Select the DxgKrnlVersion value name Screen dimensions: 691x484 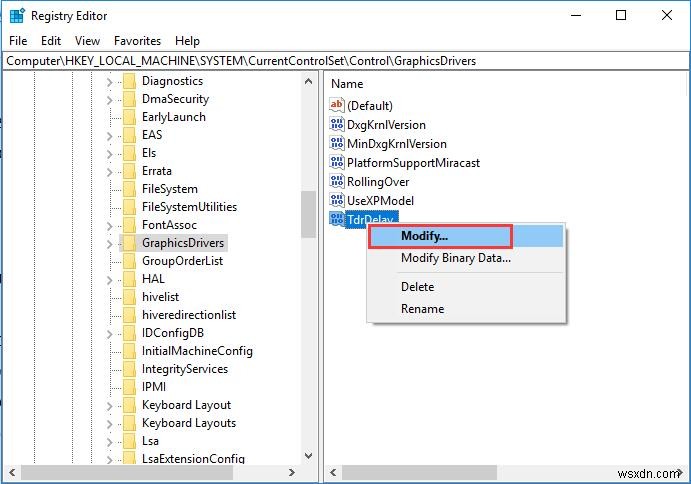[x=386, y=125]
